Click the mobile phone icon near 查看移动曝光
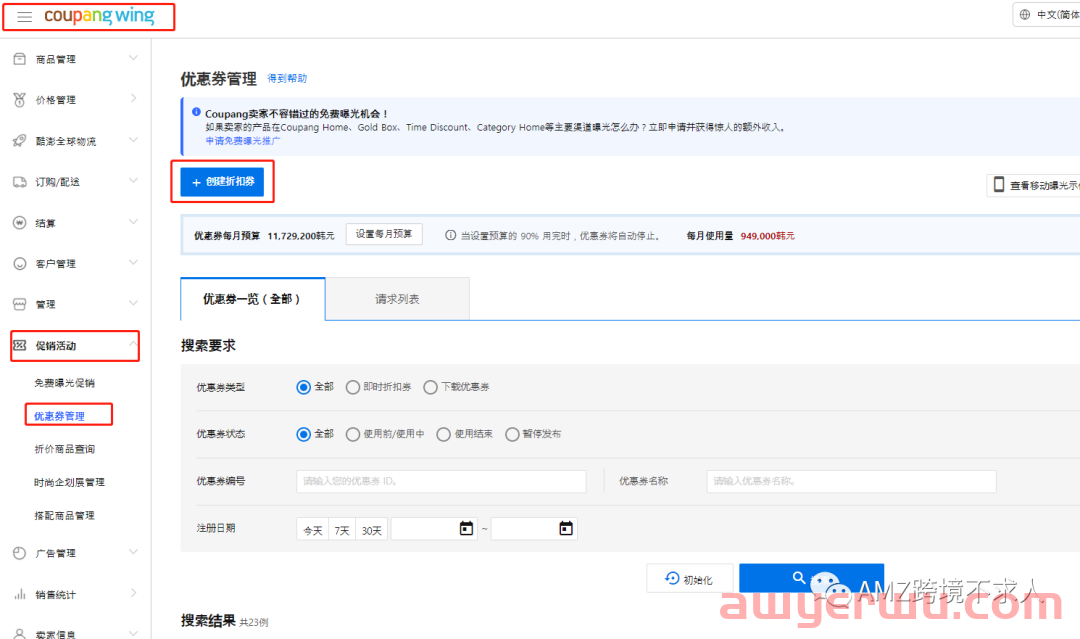Viewport: 1080px width, 639px height. 999,185
